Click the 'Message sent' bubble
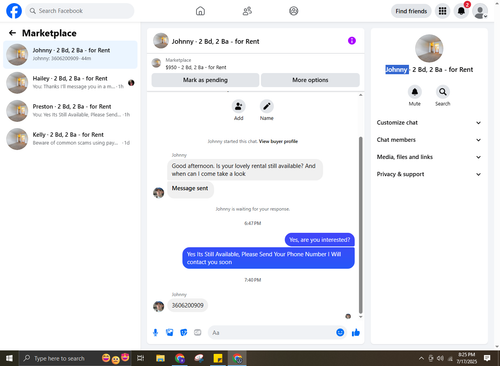This screenshot has width=500, height=366. coord(190,189)
